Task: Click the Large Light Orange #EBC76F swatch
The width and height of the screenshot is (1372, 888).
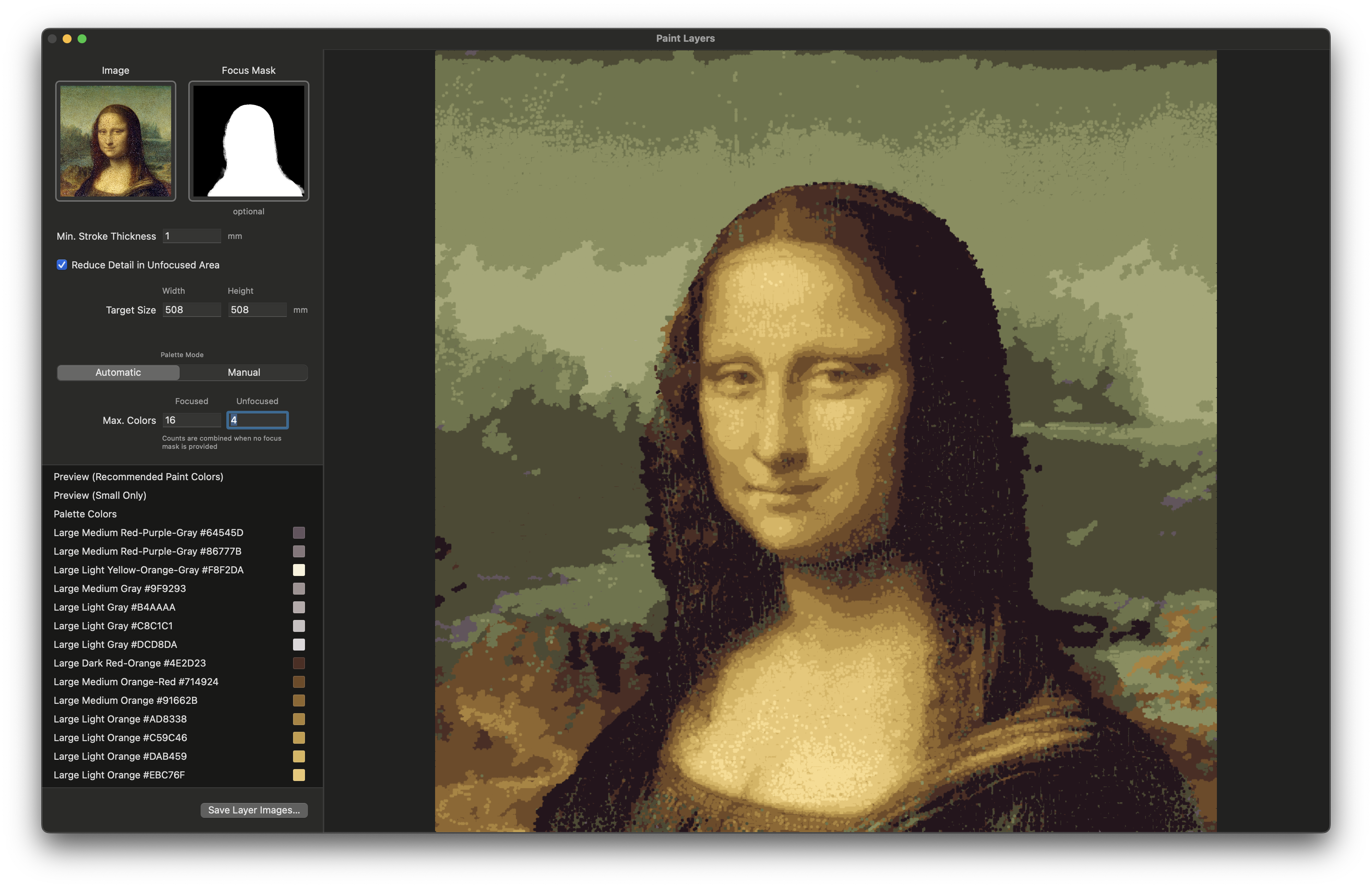Action: click(x=299, y=775)
